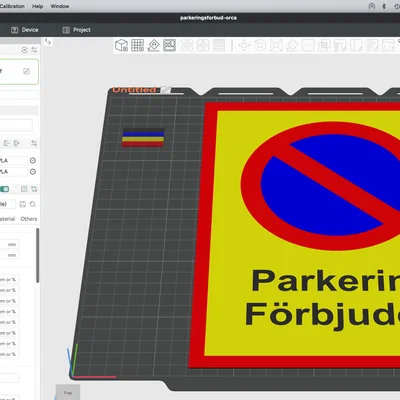
Task: Click the search settings magnifier icon
Action: [x=33, y=204]
